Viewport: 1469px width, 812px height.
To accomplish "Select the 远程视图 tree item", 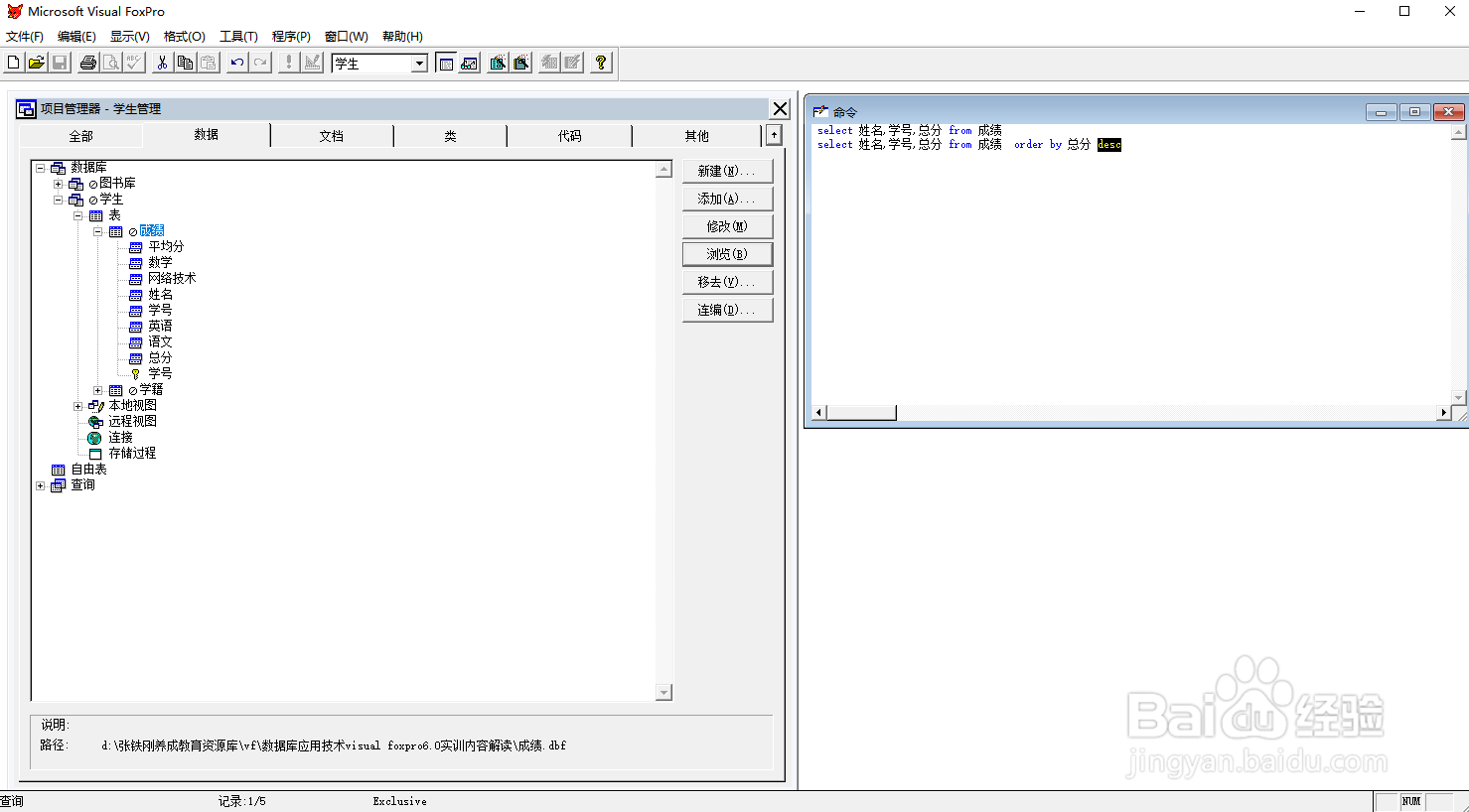I will (132, 421).
